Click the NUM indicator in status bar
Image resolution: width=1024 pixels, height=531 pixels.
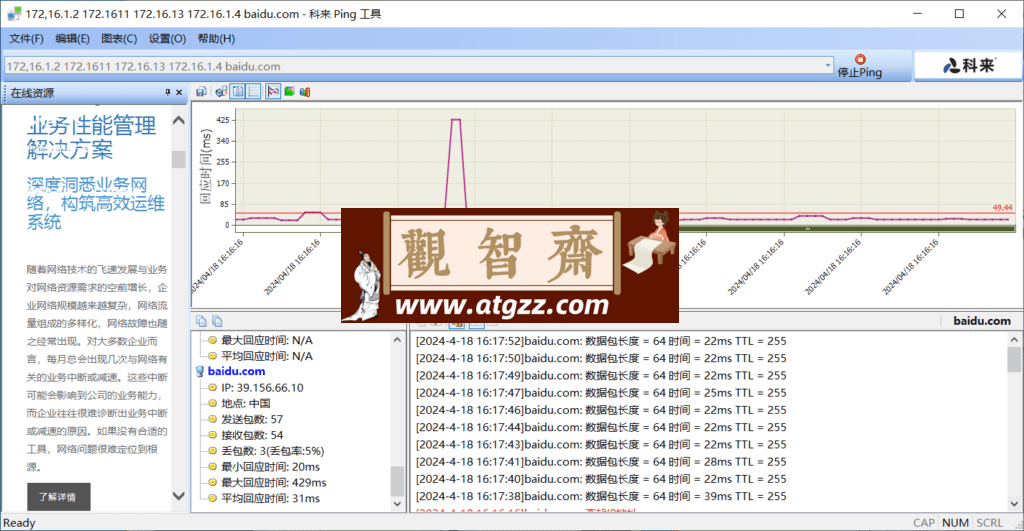point(955,523)
